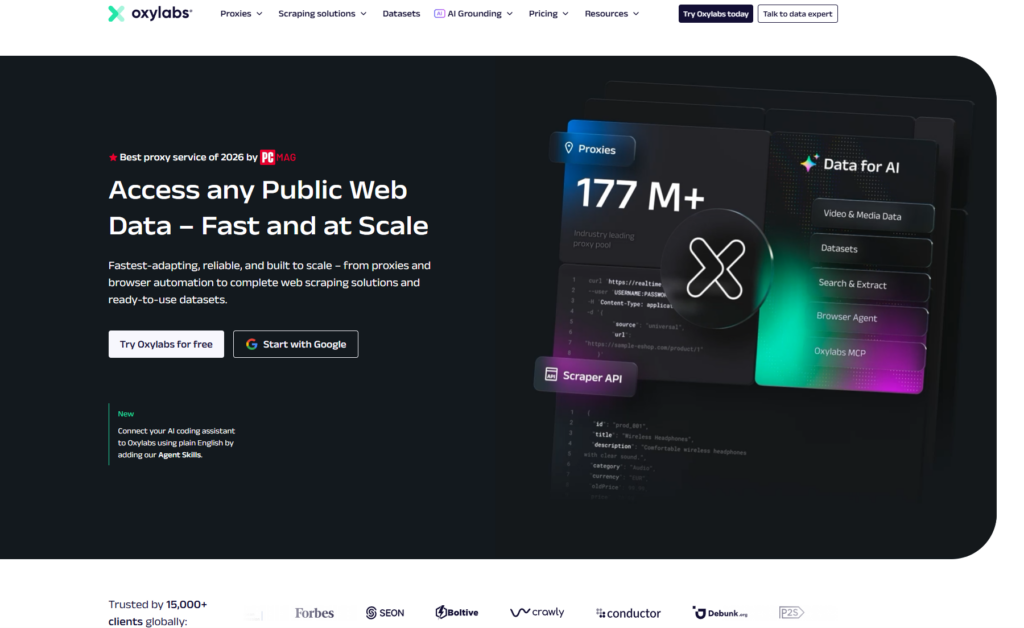Click the central Oxylabs X emblem
This screenshot has height=628, width=1024.
(x=716, y=268)
